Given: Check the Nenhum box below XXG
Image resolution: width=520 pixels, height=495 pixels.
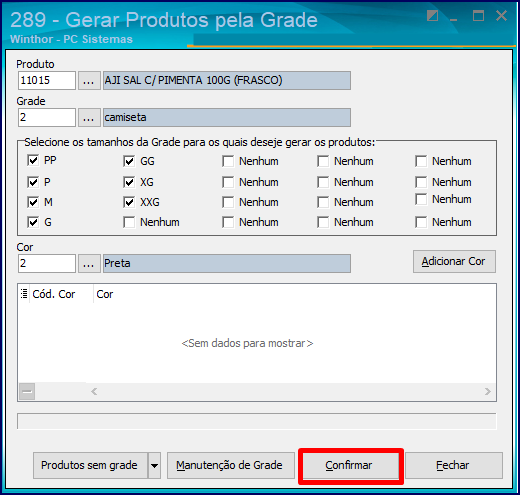Looking at the screenshot, I should (129, 222).
